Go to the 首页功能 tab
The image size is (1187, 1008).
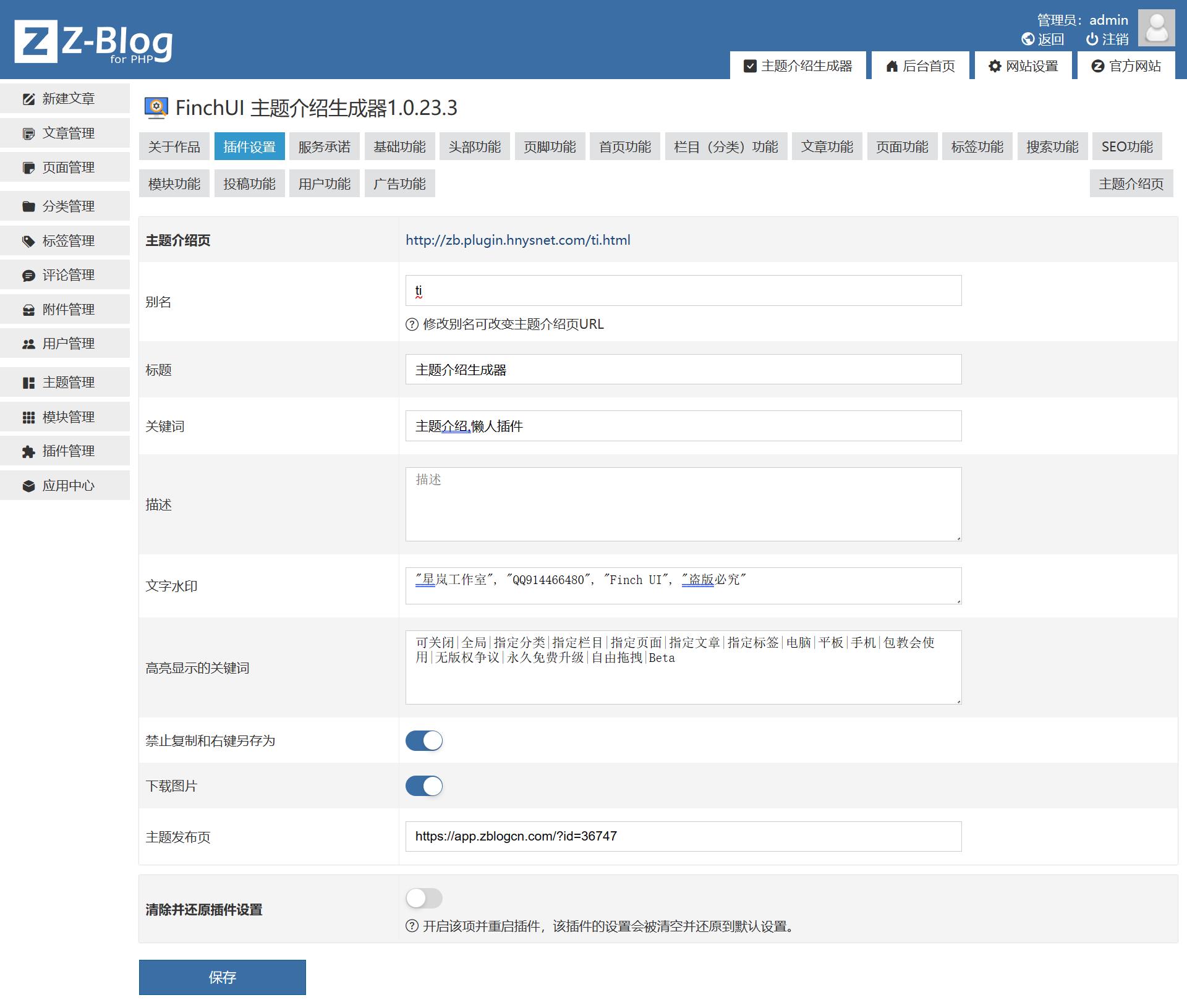625,146
